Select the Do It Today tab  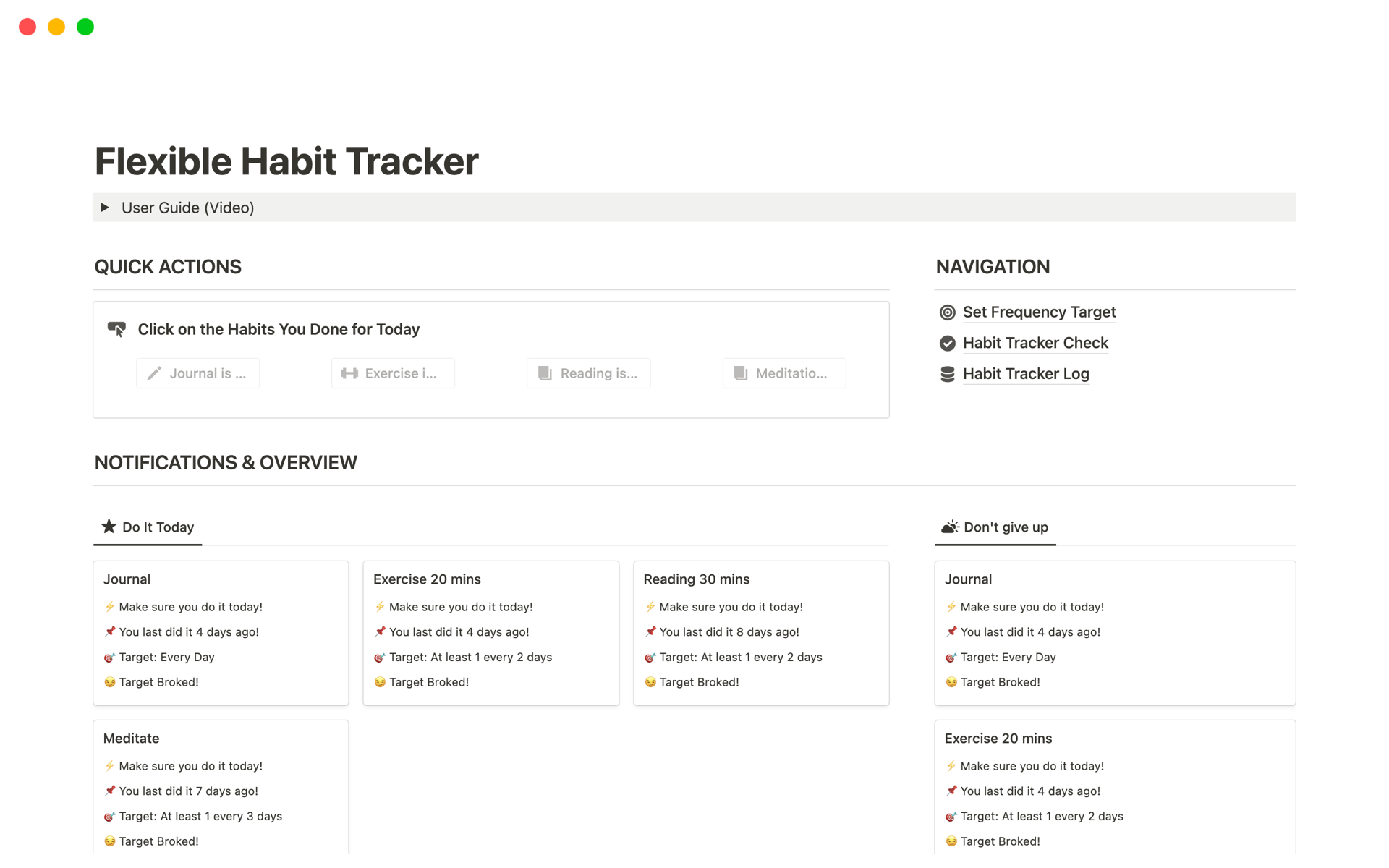click(x=148, y=527)
